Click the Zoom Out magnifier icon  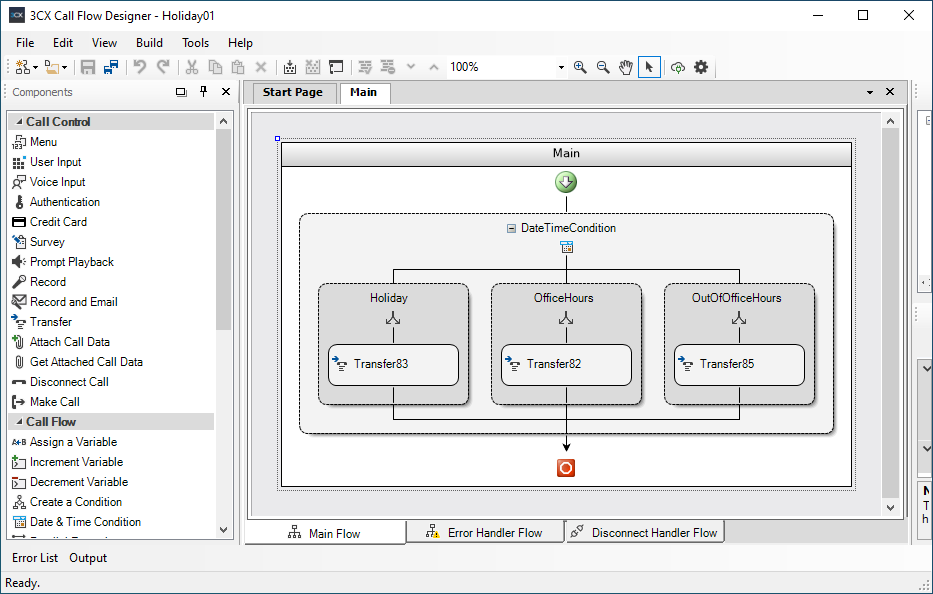603,67
